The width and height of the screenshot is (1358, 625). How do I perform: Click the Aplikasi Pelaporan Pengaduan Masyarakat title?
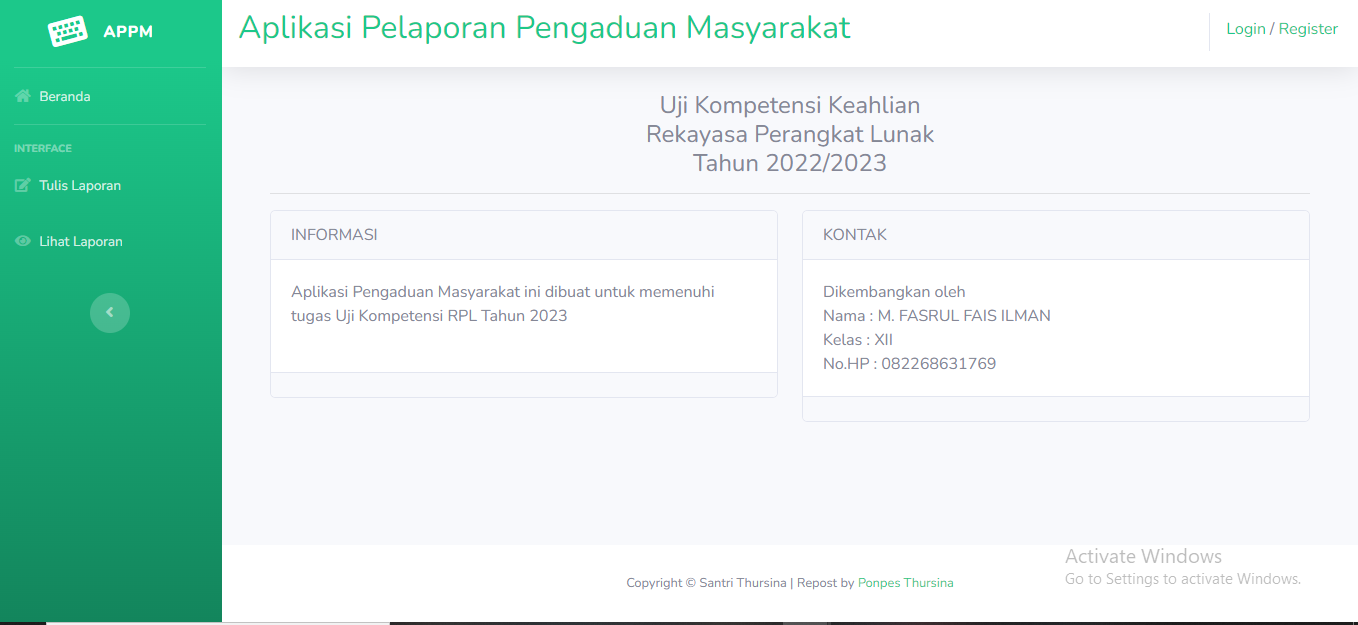pos(544,28)
